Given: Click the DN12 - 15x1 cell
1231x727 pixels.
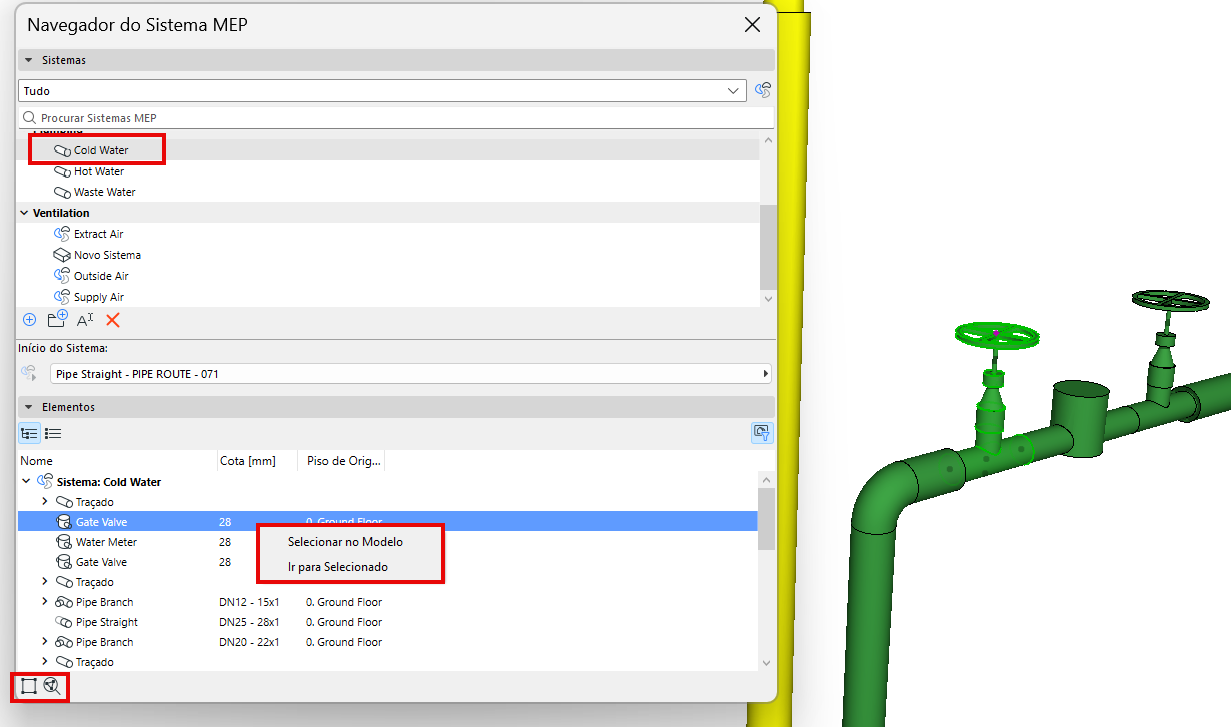Looking at the screenshot, I should click(249, 602).
